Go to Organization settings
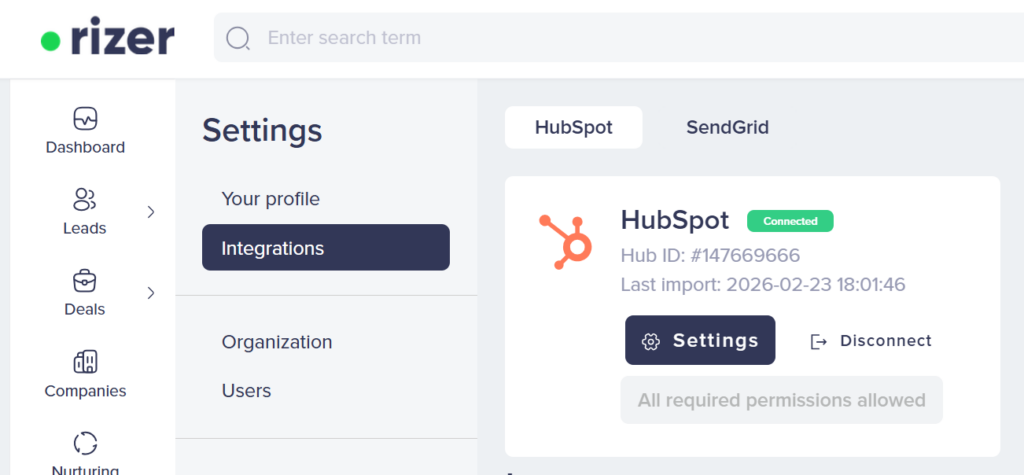The height and width of the screenshot is (475, 1024). click(277, 342)
